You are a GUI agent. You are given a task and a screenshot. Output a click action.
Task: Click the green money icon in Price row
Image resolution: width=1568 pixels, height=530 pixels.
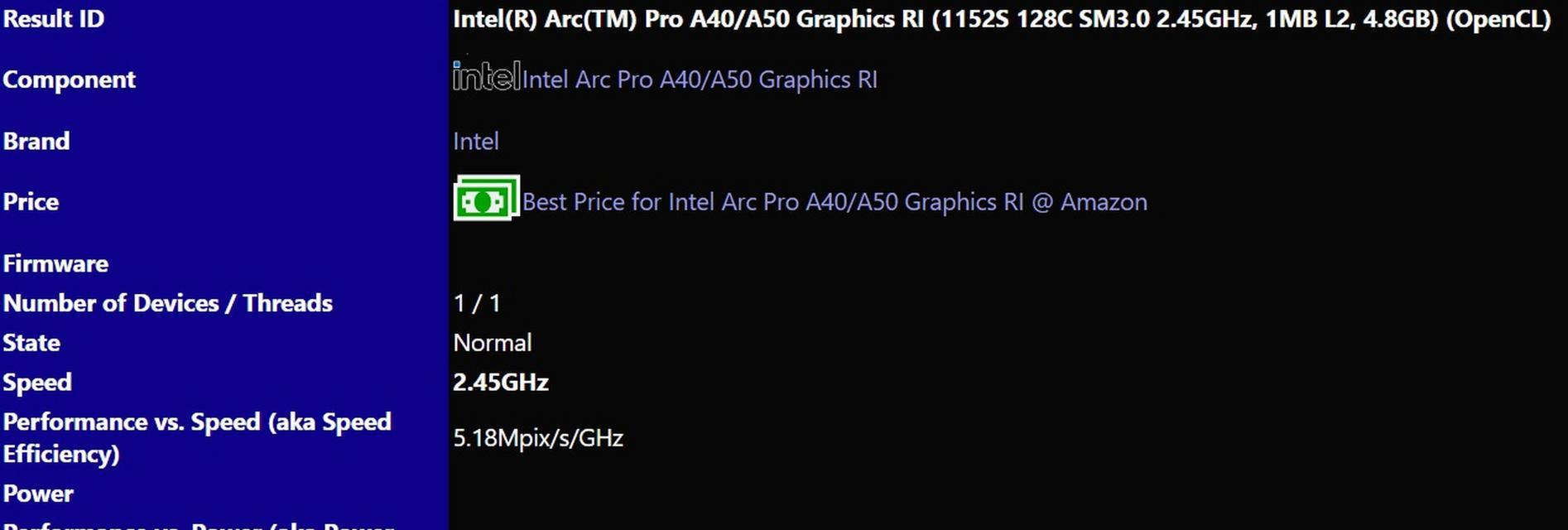point(487,198)
